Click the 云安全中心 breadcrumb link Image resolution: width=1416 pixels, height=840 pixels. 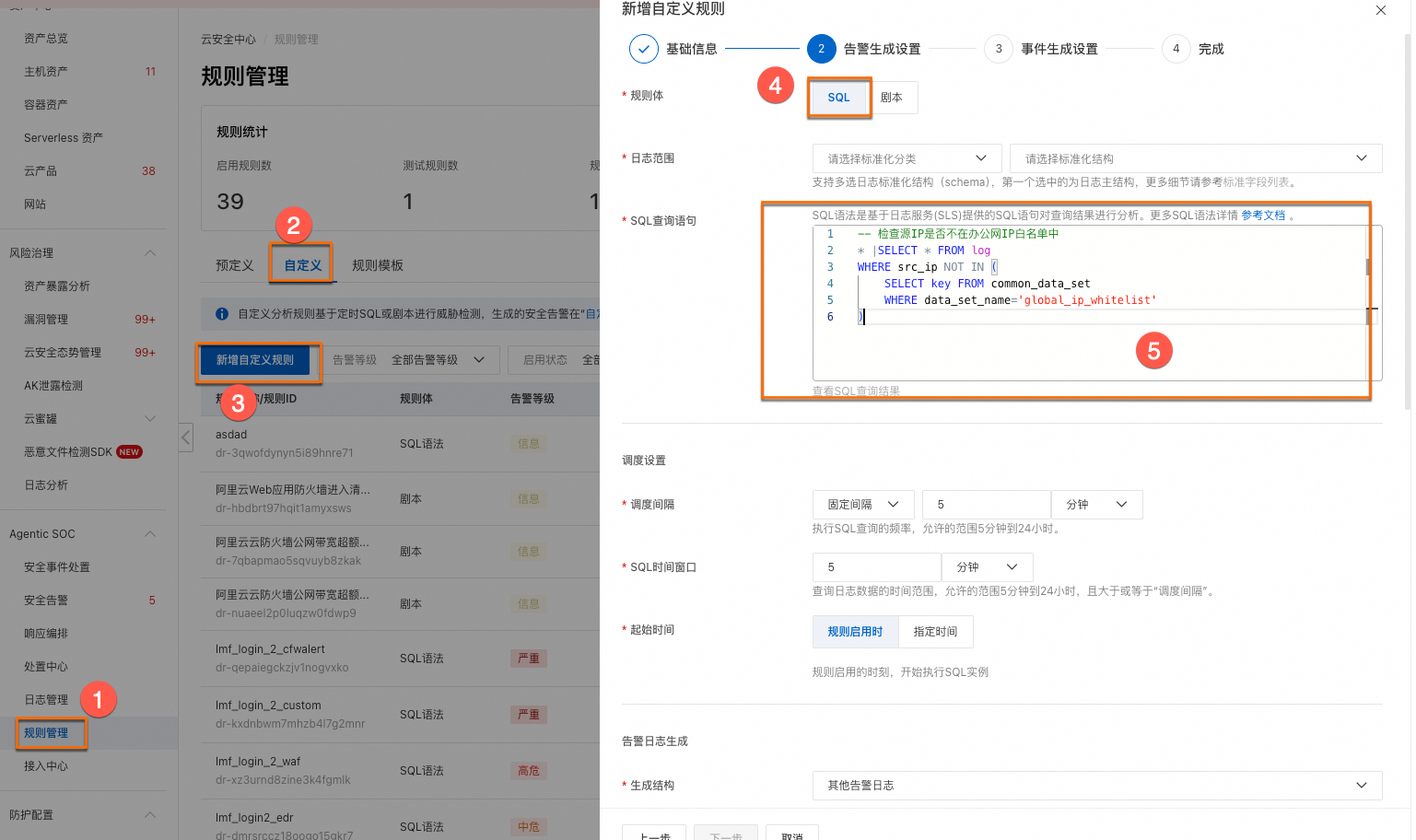(228, 40)
